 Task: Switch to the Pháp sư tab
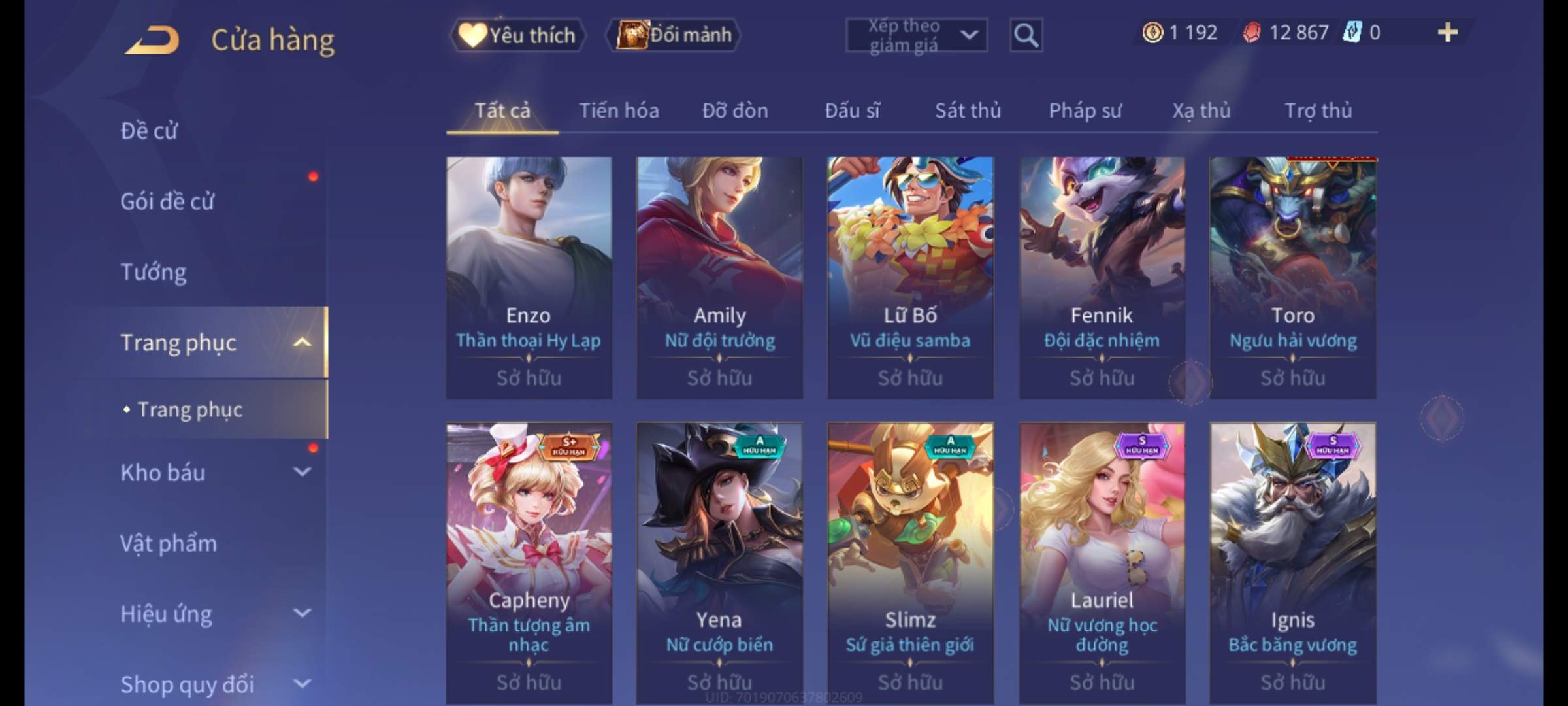(1085, 110)
